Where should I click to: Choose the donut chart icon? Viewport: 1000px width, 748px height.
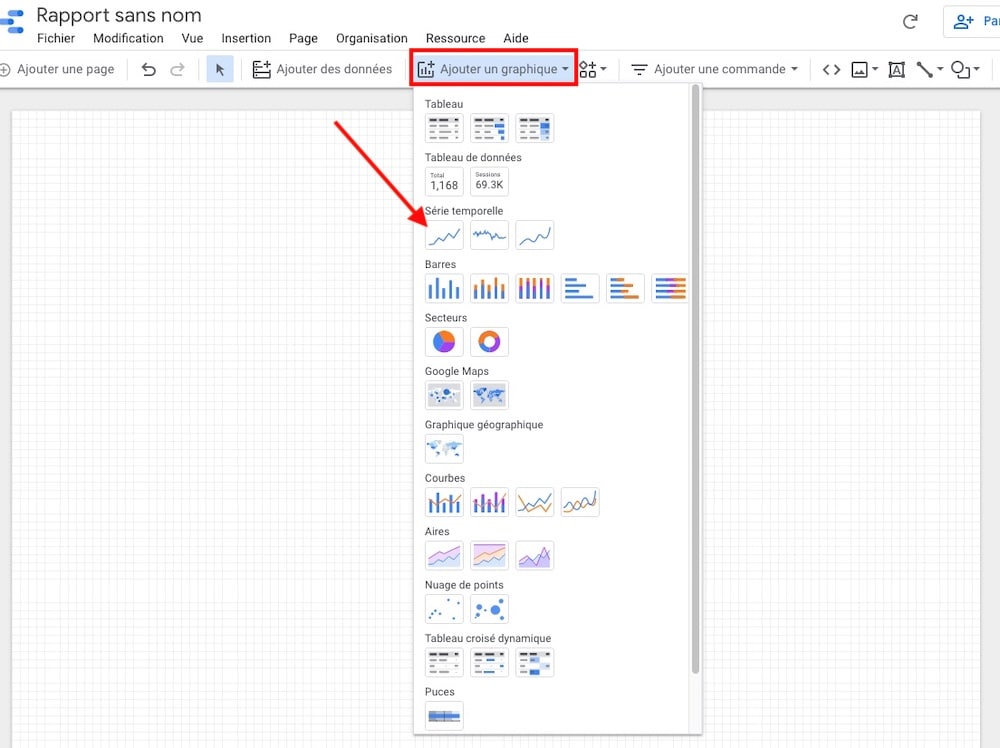pos(489,342)
